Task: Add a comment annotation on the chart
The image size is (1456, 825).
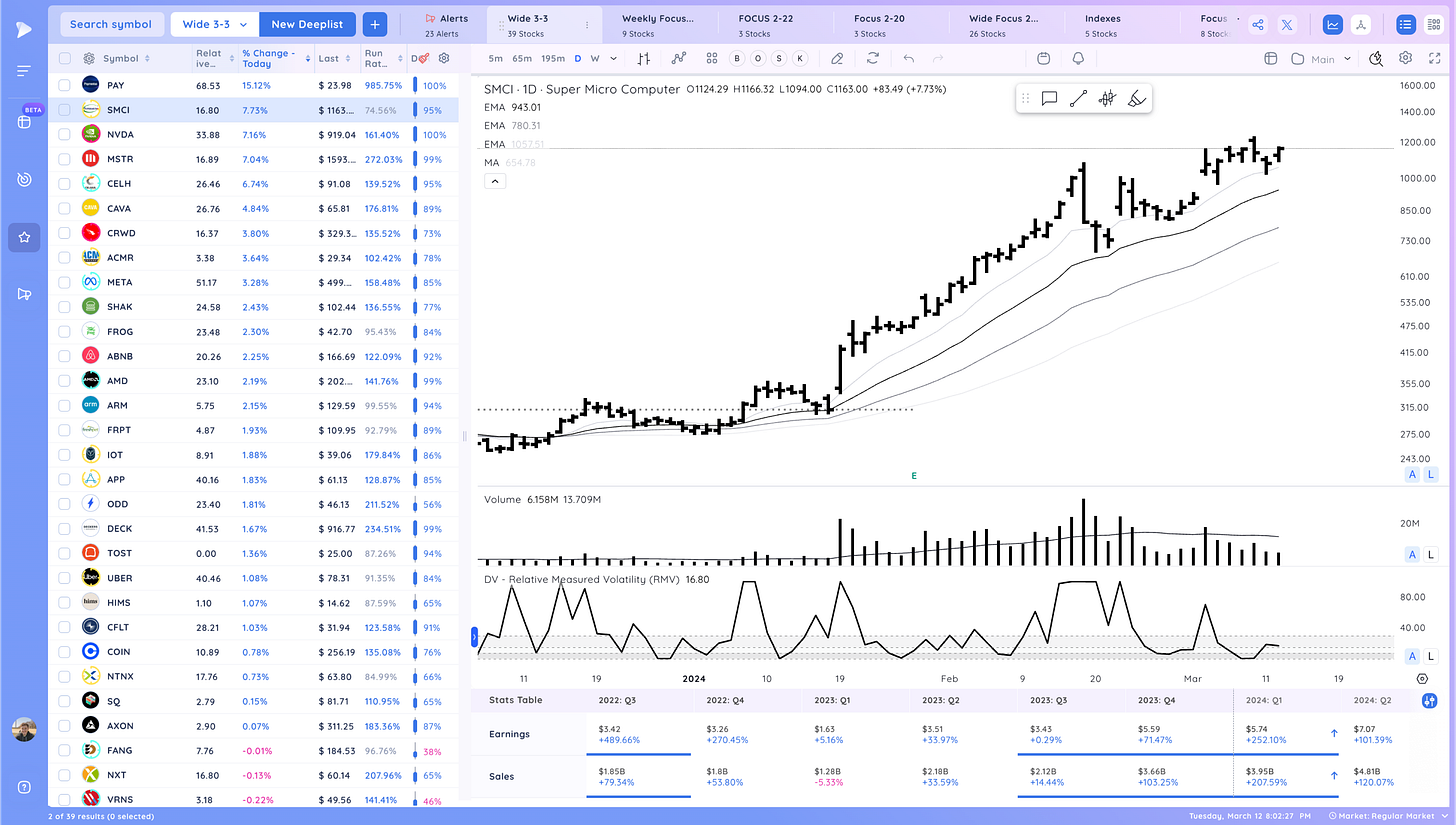Action: (1049, 98)
